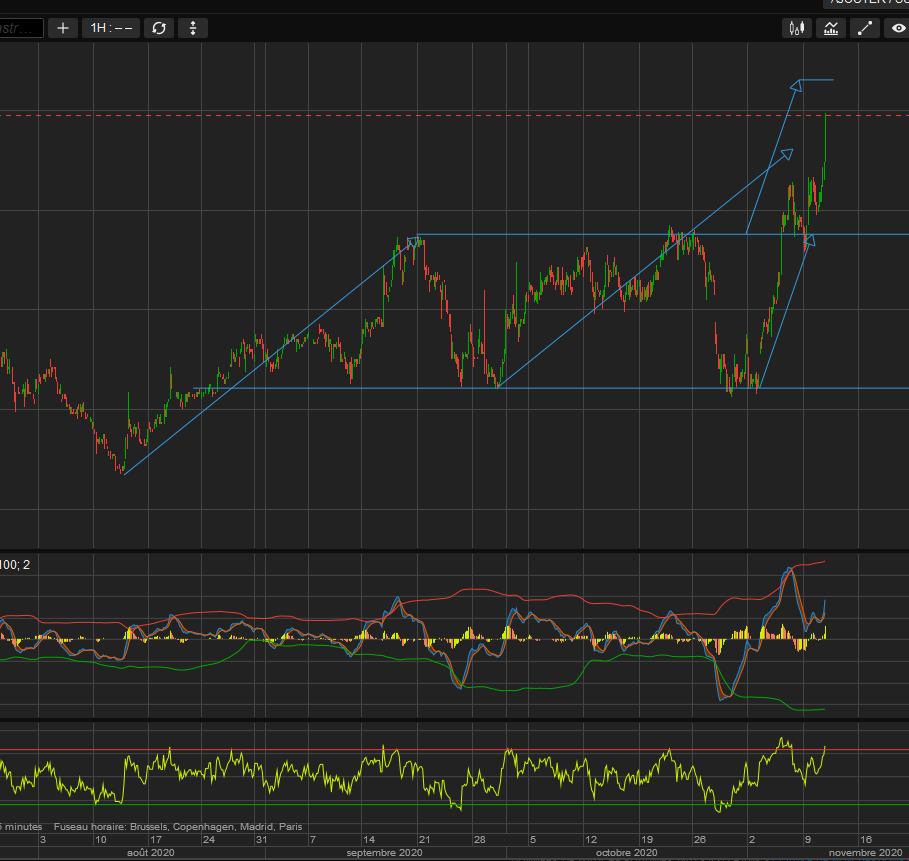Click the AJOUTER button at top right
This screenshot has width=909, height=861.
point(864,3)
